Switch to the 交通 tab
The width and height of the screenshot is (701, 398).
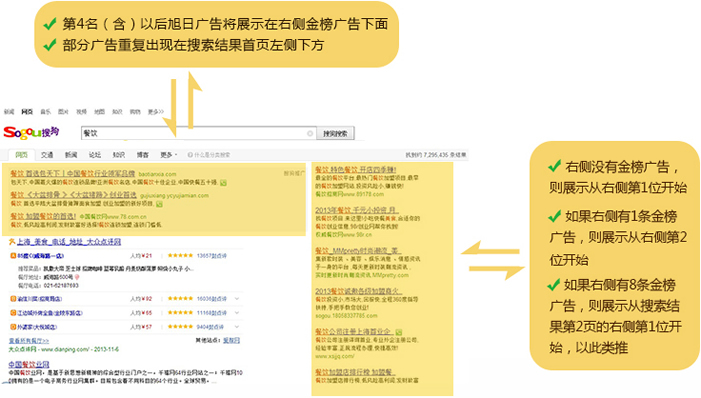pyautogui.click(x=47, y=155)
